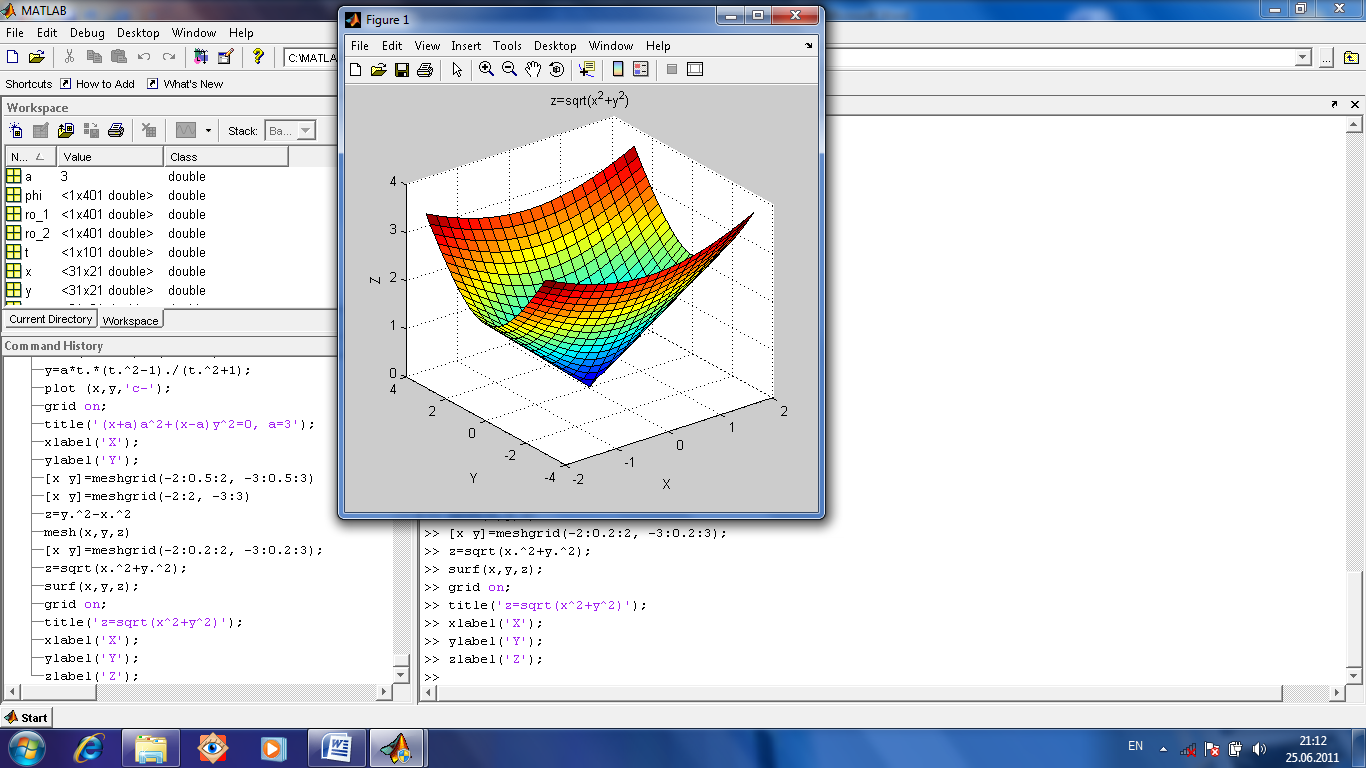Hide plot tools in Figure 1
This screenshot has height=768, width=1366.
coord(672,69)
